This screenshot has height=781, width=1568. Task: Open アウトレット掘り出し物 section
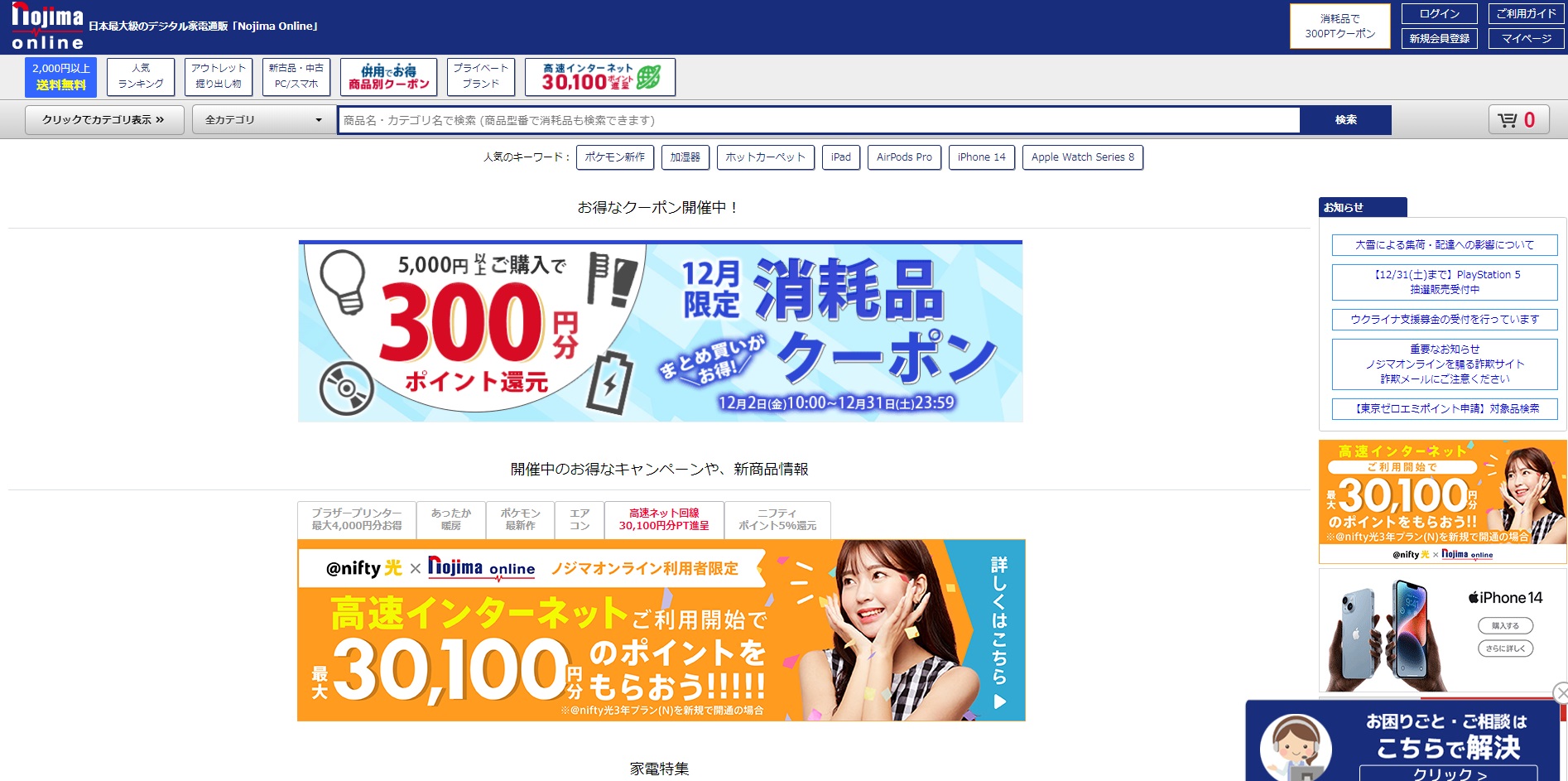coord(219,77)
